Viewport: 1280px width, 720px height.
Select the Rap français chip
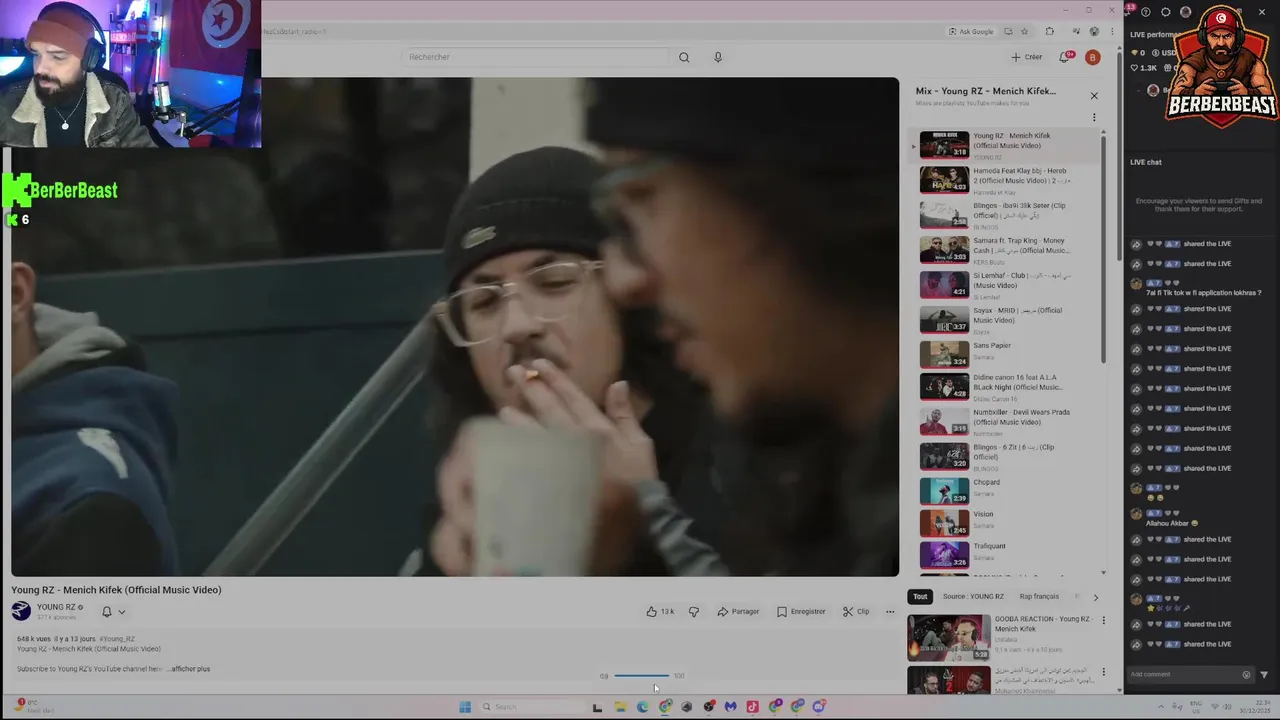pos(1039,597)
